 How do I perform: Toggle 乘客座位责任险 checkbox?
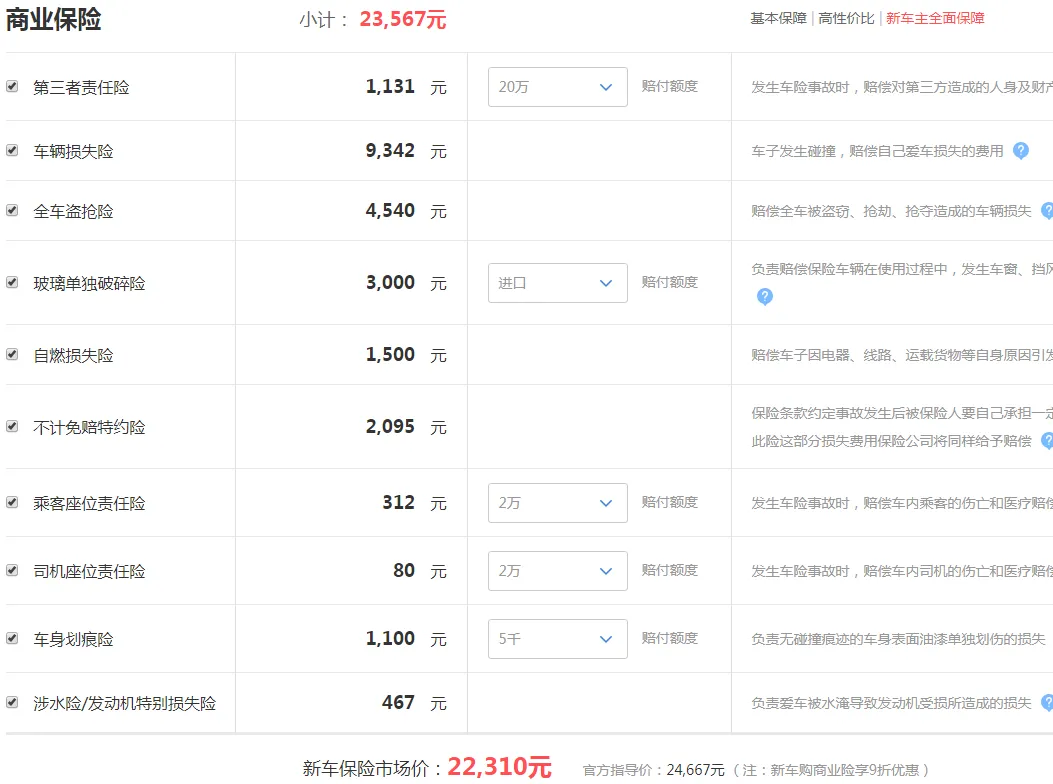tap(12, 503)
